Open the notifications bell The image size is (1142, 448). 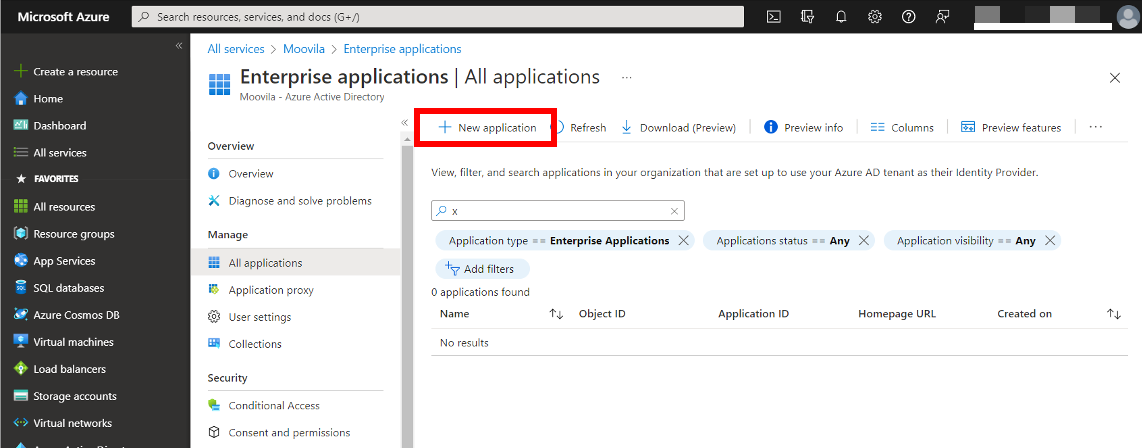point(841,17)
